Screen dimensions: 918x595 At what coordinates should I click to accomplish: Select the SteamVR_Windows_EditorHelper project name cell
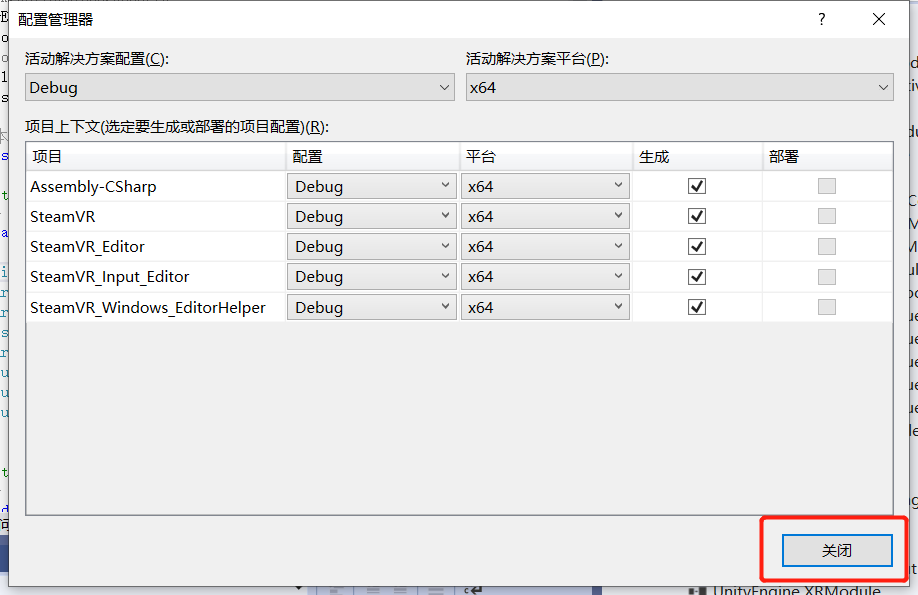pyautogui.click(x=148, y=307)
